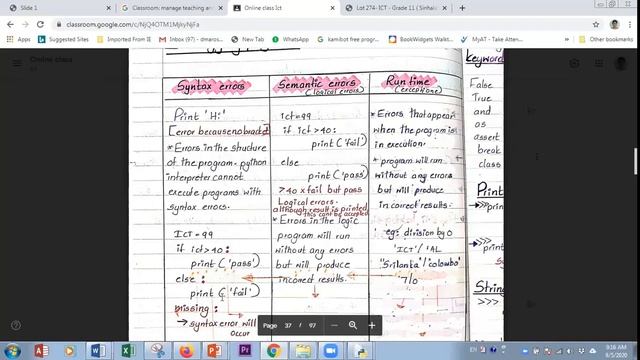Open the kamibot free progr... bookmark
This screenshot has width=640, height=360.
pyautogui.click(x=348, y=39)
